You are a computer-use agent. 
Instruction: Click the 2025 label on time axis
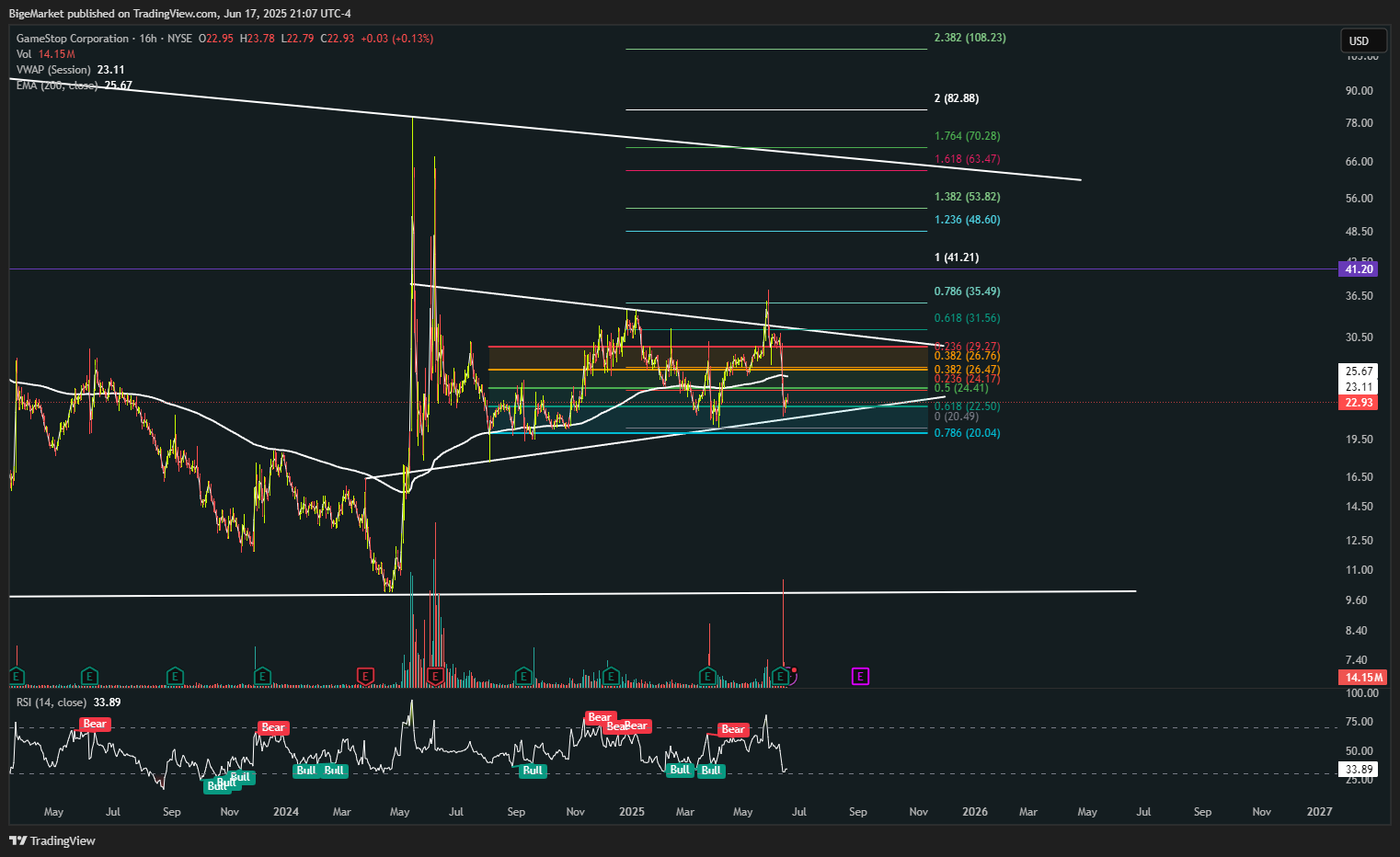tap(632, 812)
